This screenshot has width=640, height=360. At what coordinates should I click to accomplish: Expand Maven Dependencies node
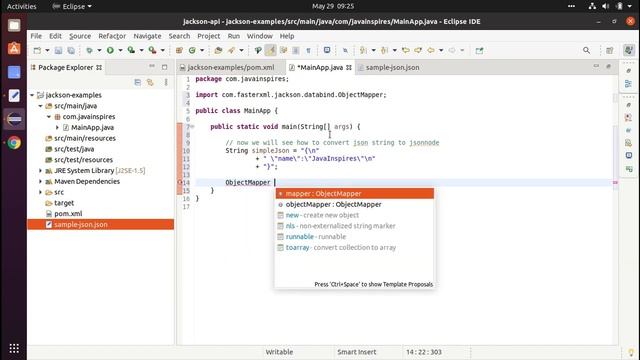[x=40, y=181]
